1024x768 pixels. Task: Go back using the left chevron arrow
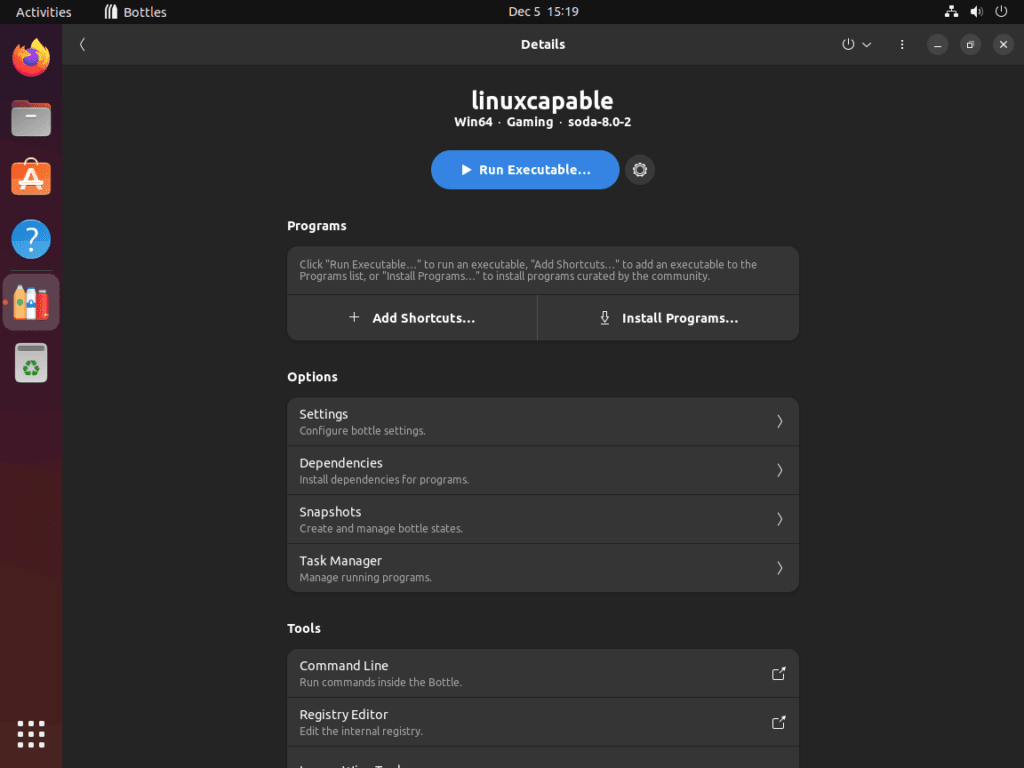(82, 44)
